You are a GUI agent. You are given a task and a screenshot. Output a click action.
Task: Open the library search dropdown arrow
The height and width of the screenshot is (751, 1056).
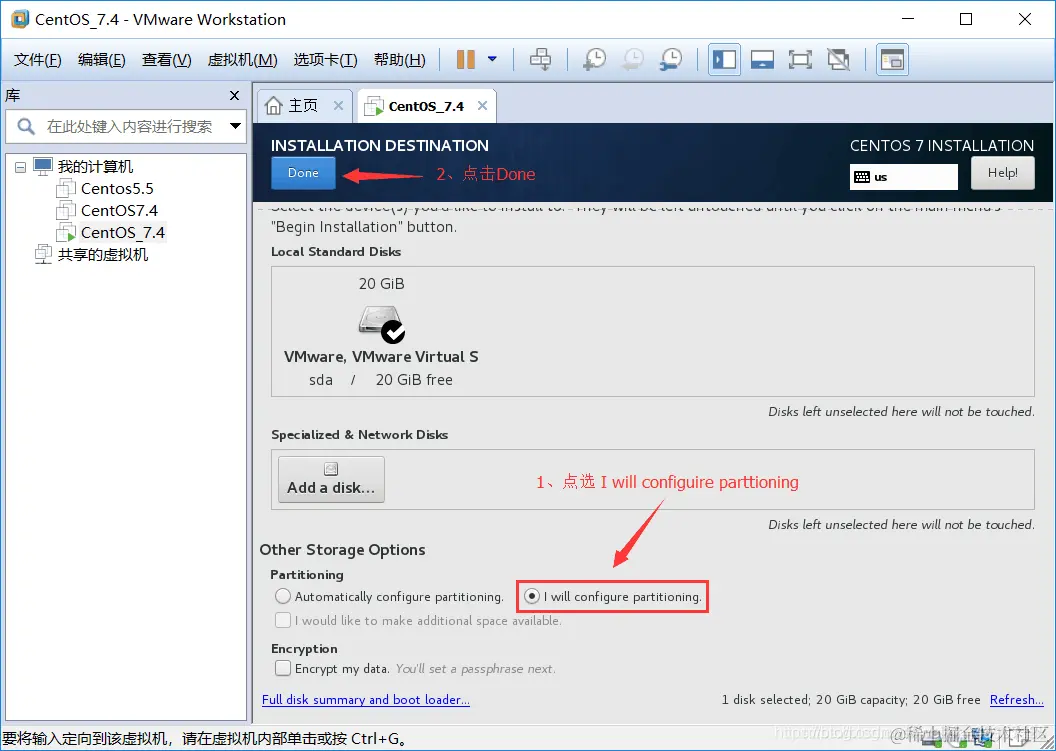235,126
